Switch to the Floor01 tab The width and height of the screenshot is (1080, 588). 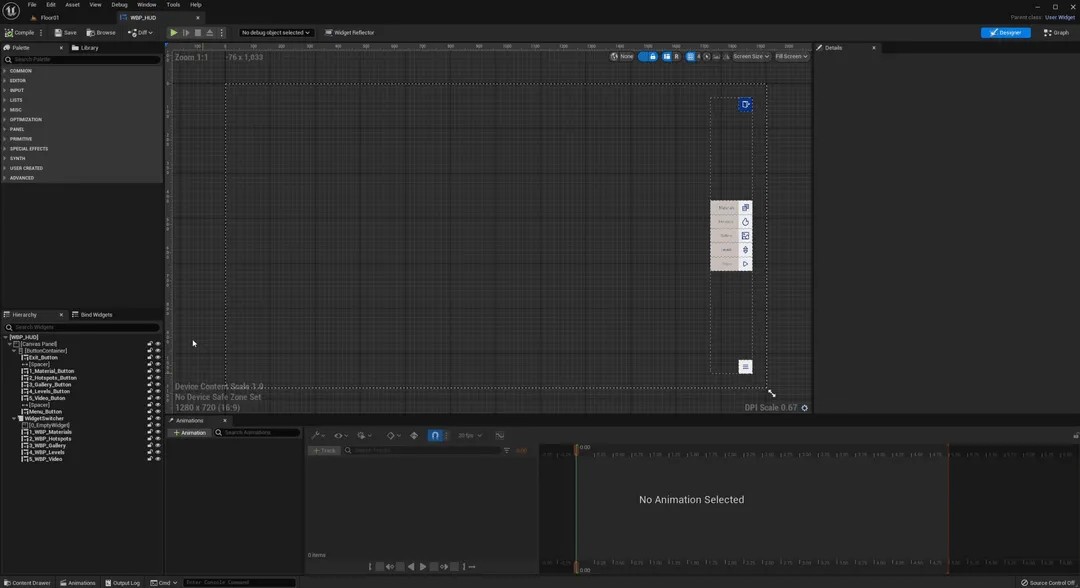coord(49,18)
